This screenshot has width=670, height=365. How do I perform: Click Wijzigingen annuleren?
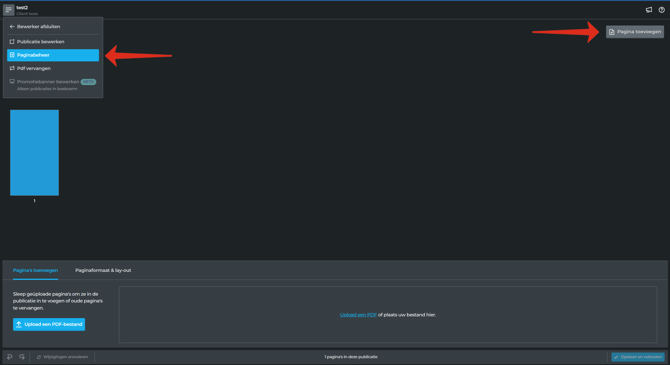62,357
